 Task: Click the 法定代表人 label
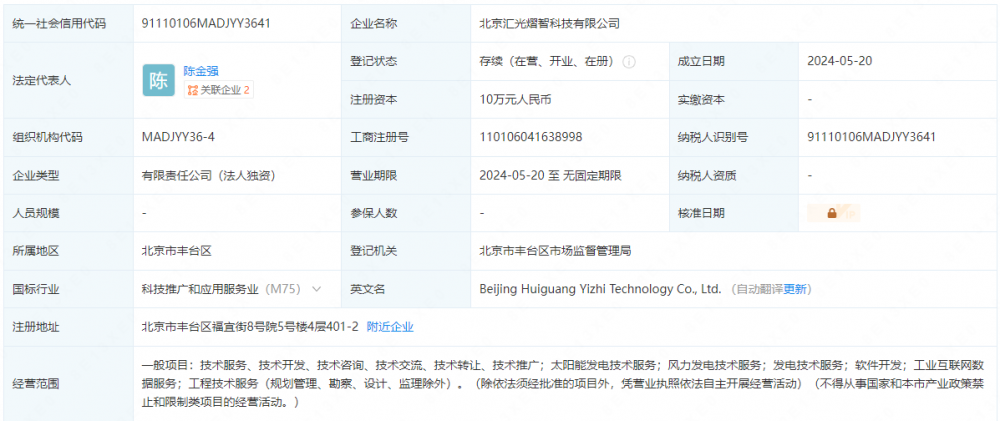[x=41, y=80]
